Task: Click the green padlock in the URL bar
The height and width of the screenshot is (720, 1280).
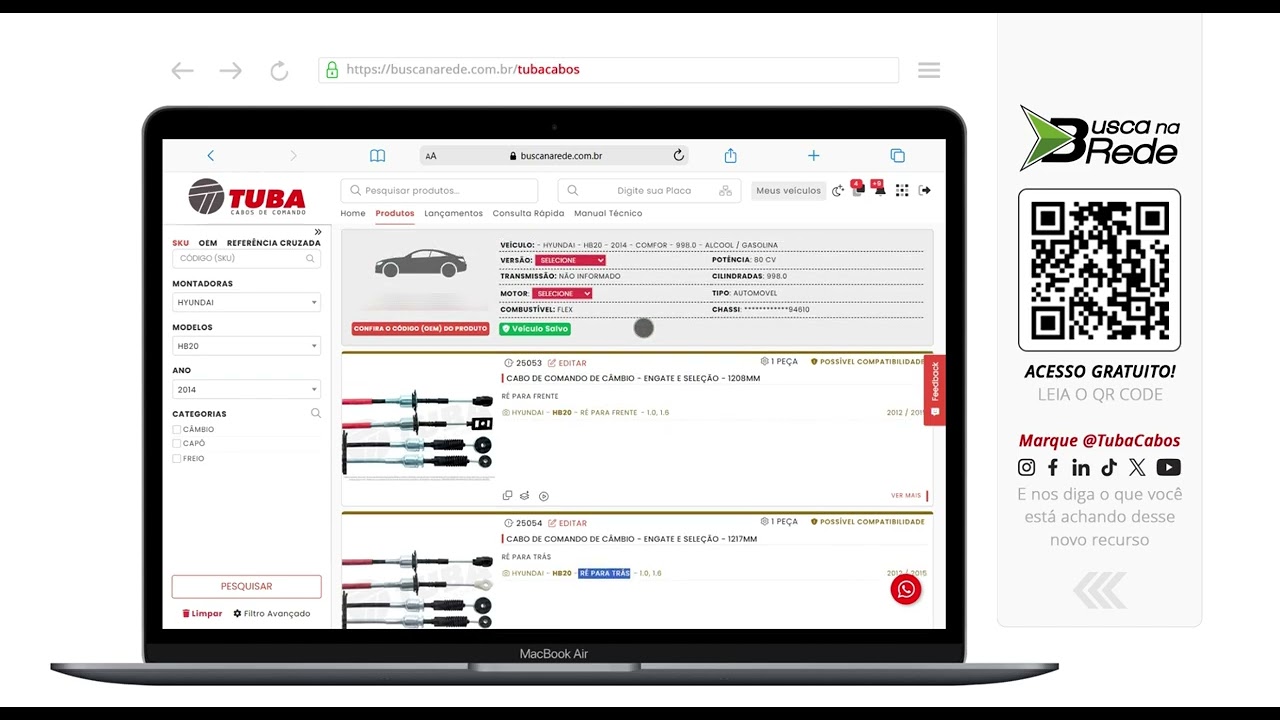Action: [x=332, y=70]
